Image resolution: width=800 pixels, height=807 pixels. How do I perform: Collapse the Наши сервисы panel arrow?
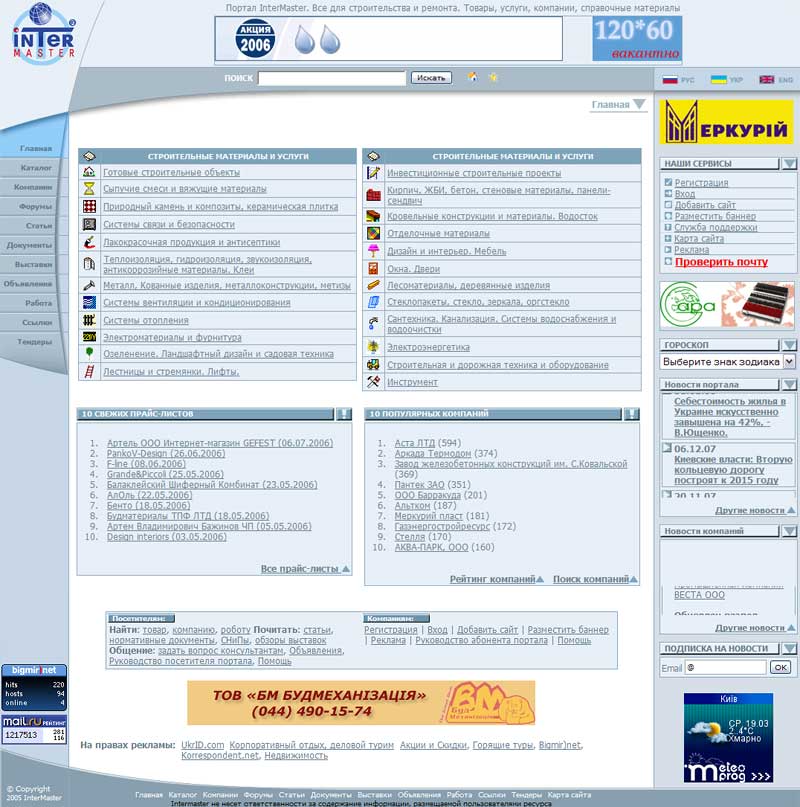(x=789, y=164)
